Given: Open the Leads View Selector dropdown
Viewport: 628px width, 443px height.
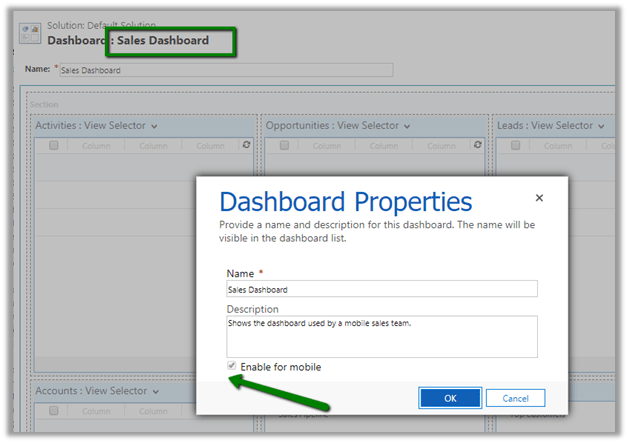Looking at the screenshot, I should click(x=599, y=126).
